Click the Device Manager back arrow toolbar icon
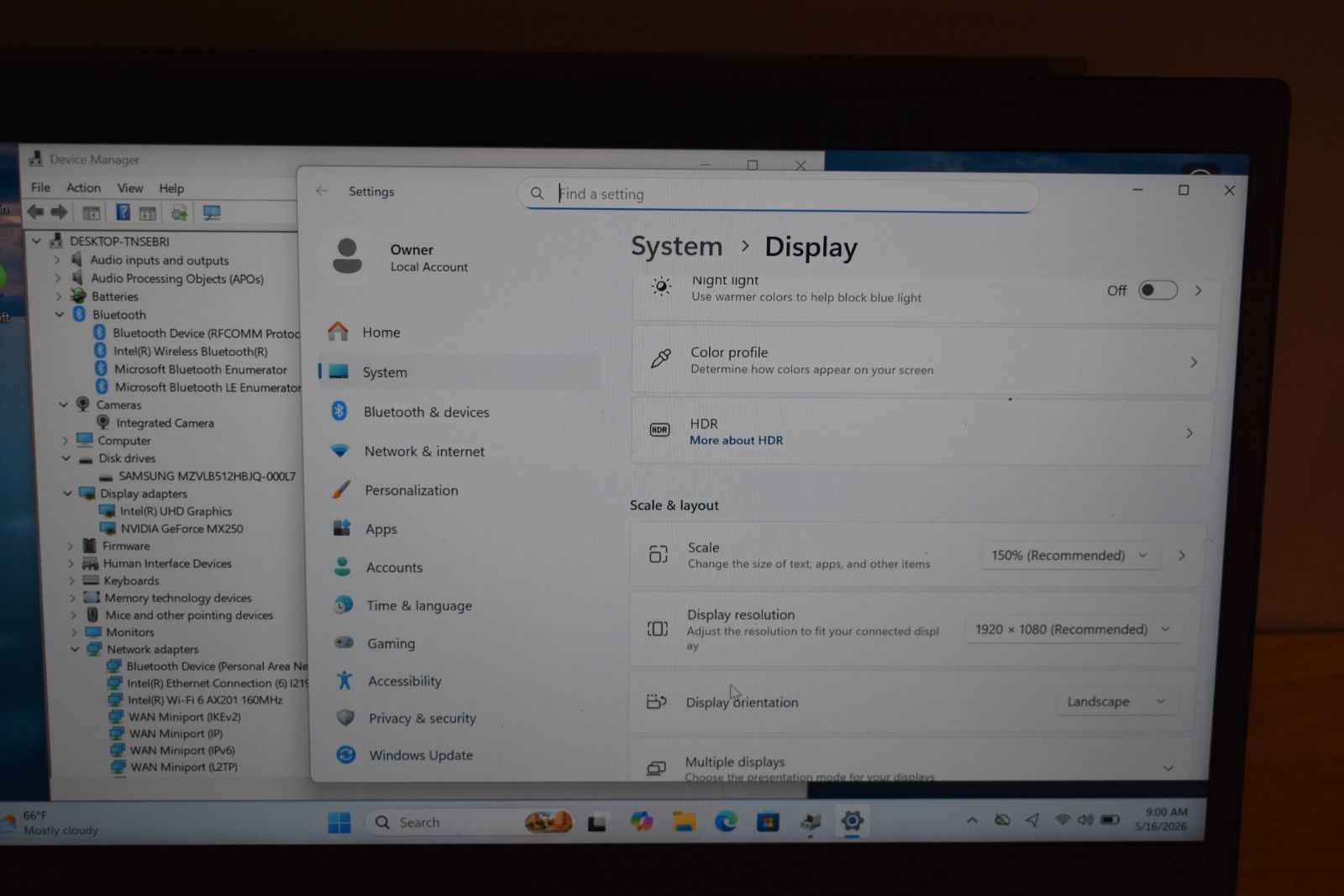Screen dimensions: 1344x896 coord(35,212)
